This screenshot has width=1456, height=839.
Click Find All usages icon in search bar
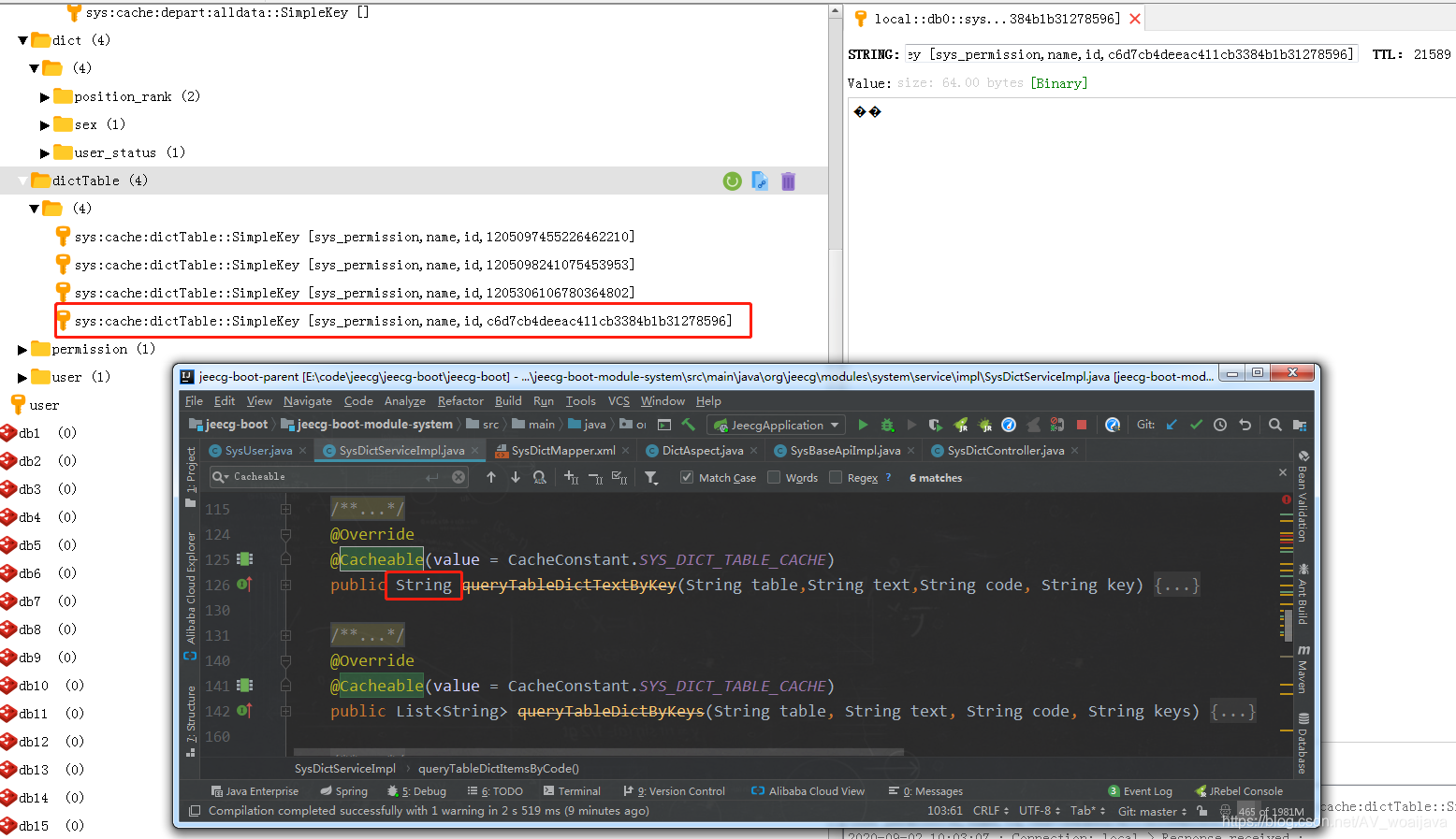click(x=540, y=477)
